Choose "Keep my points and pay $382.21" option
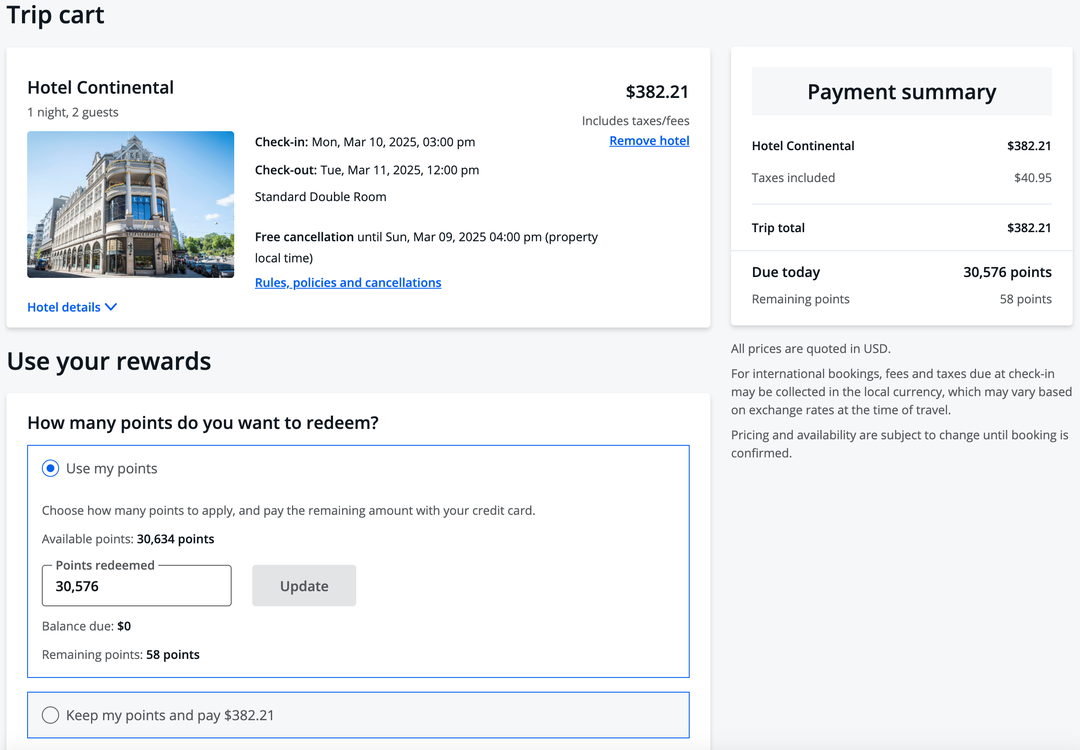 50,715
